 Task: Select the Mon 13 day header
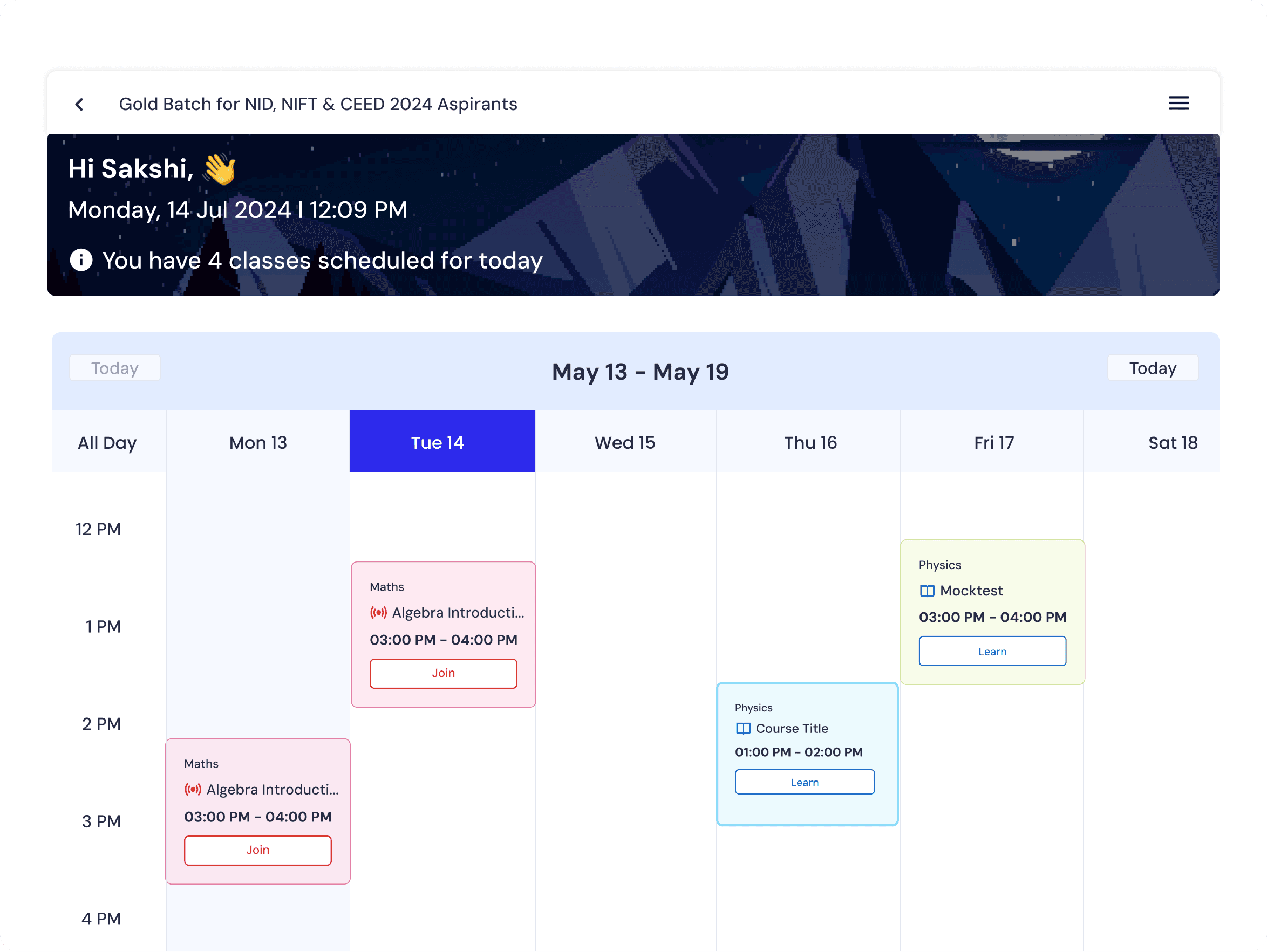(x=258, y=442)
